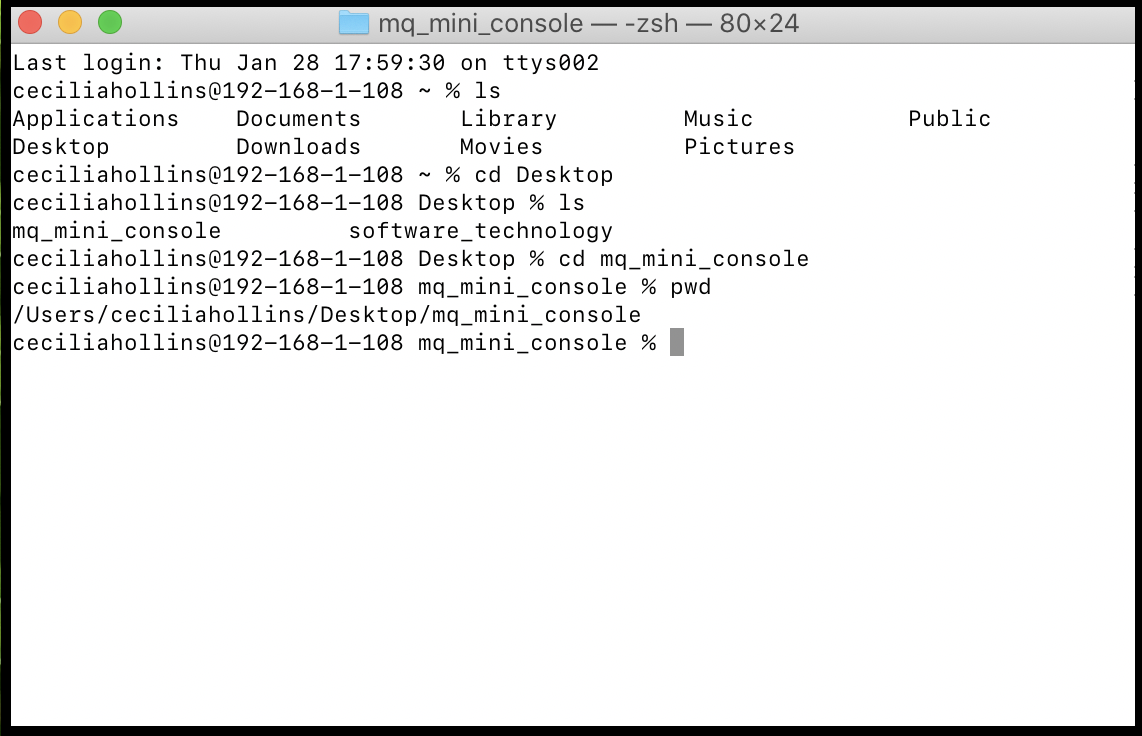Click the Documents entry in ls output
This screenshot has height=736, width=1142.
click(x=298, y=119)
